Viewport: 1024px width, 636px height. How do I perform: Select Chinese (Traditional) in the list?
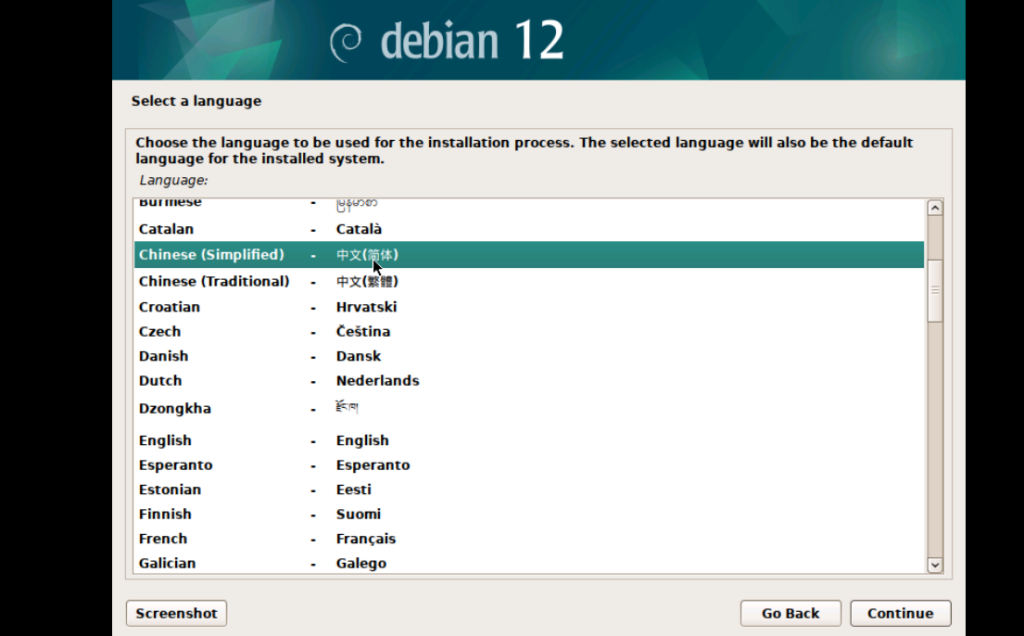pos(214,282)
